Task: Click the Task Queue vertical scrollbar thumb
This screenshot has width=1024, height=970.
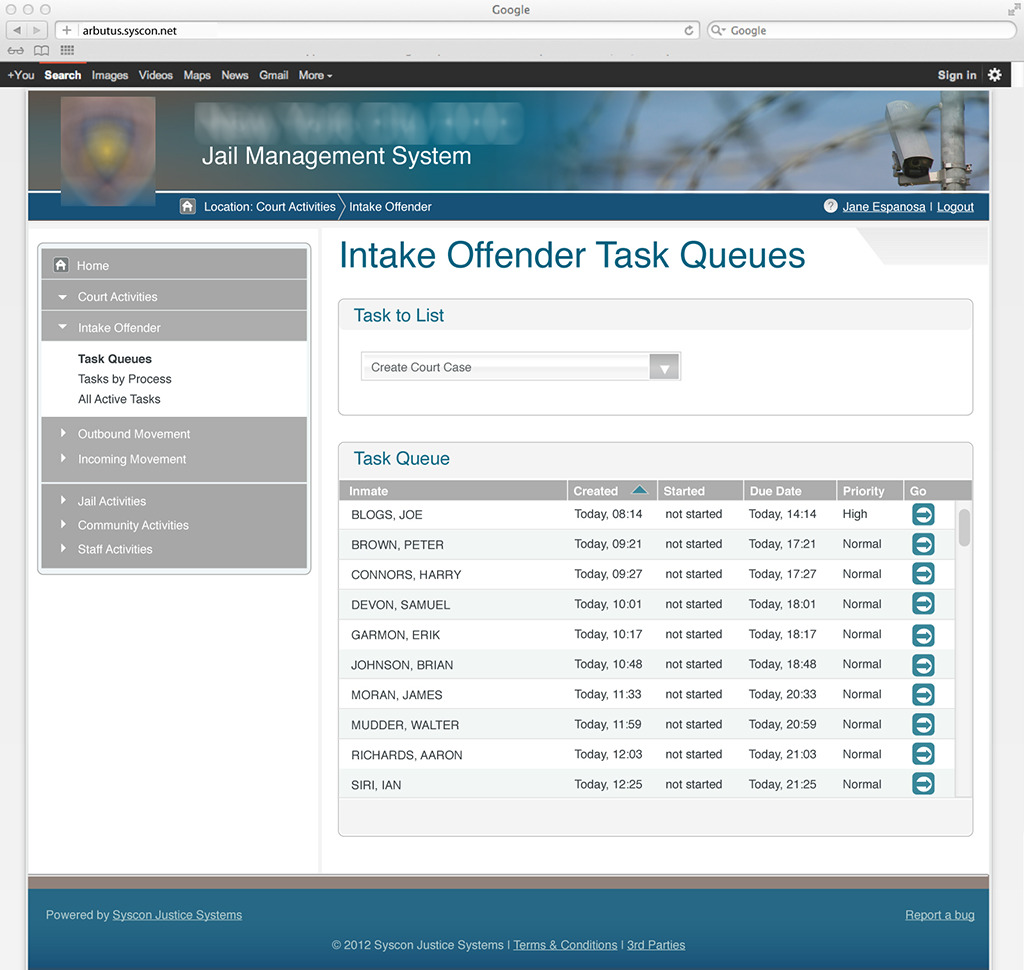Action: (x=964, y=528)
